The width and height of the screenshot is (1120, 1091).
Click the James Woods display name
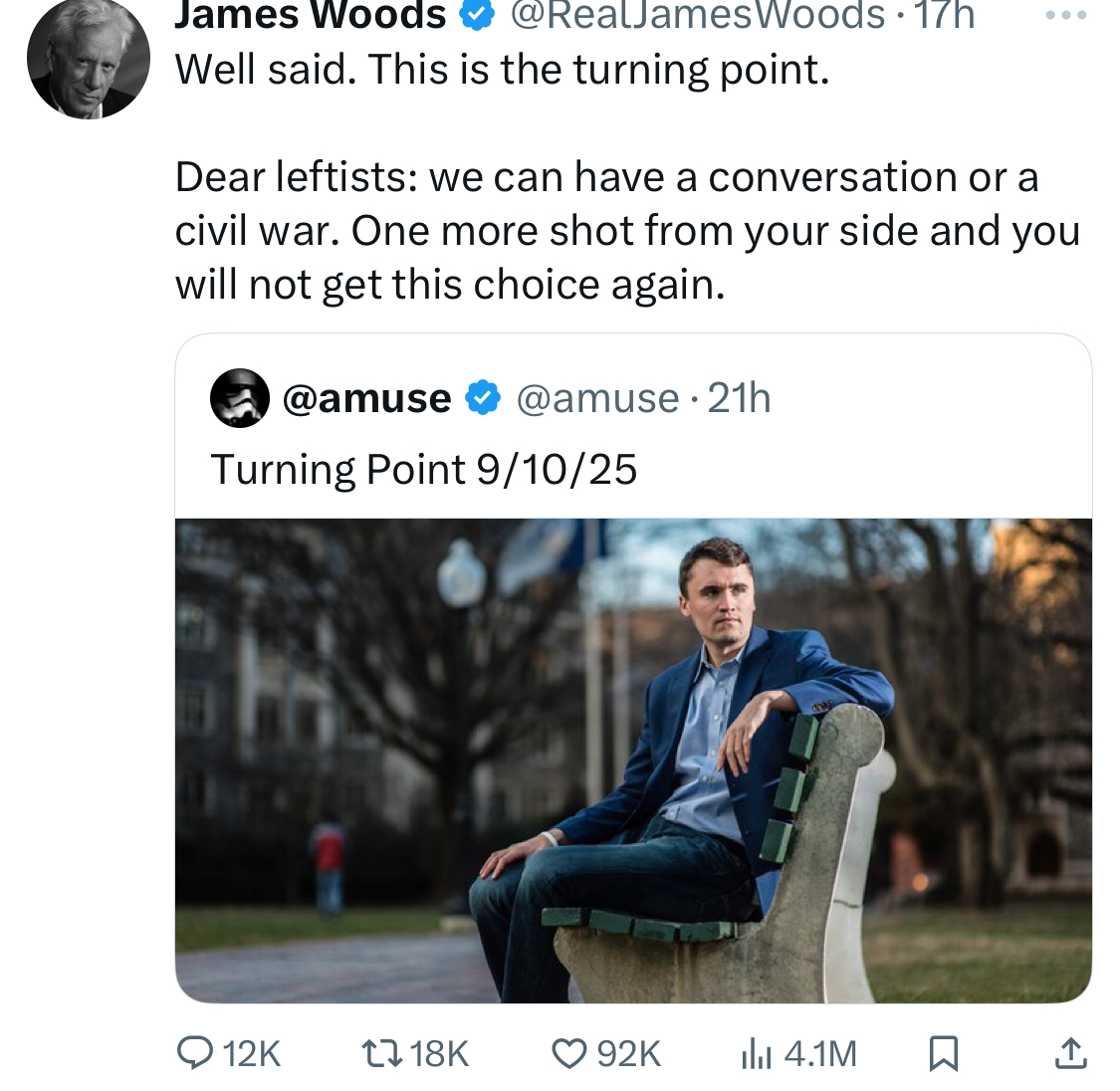click(311, 14)
